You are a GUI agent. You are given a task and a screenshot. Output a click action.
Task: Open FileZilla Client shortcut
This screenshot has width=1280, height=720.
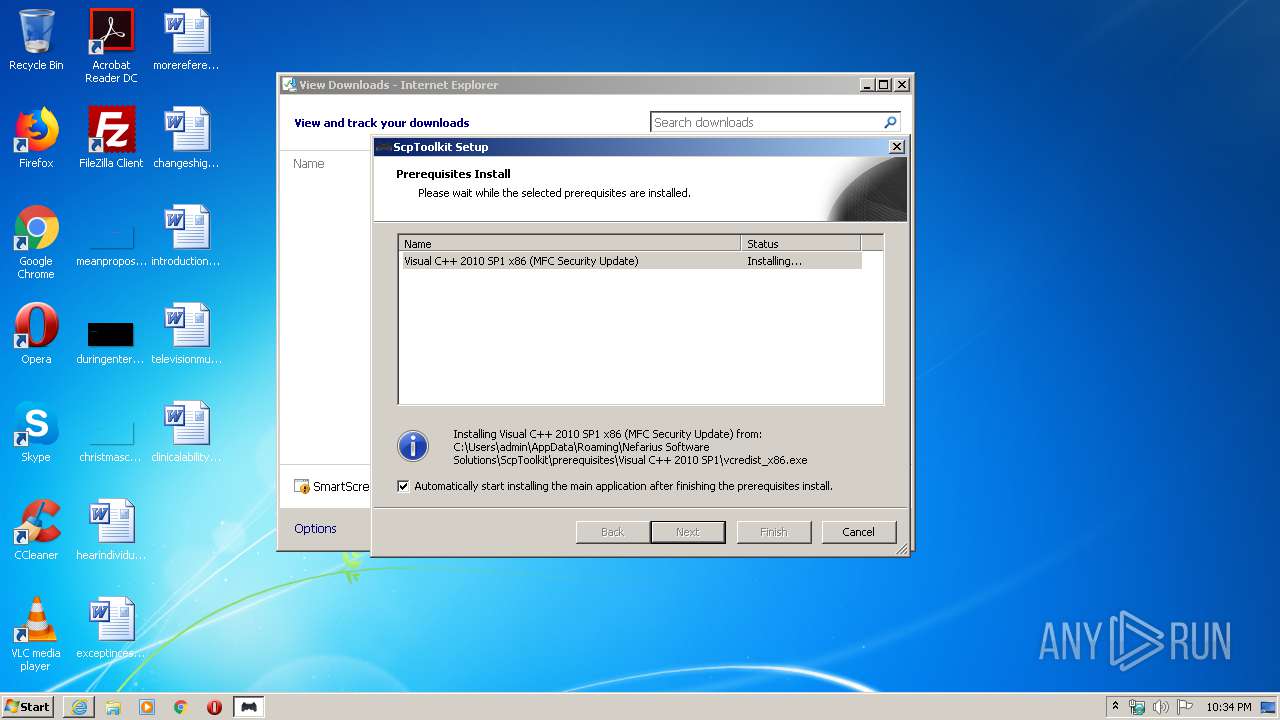pos(111,138)
